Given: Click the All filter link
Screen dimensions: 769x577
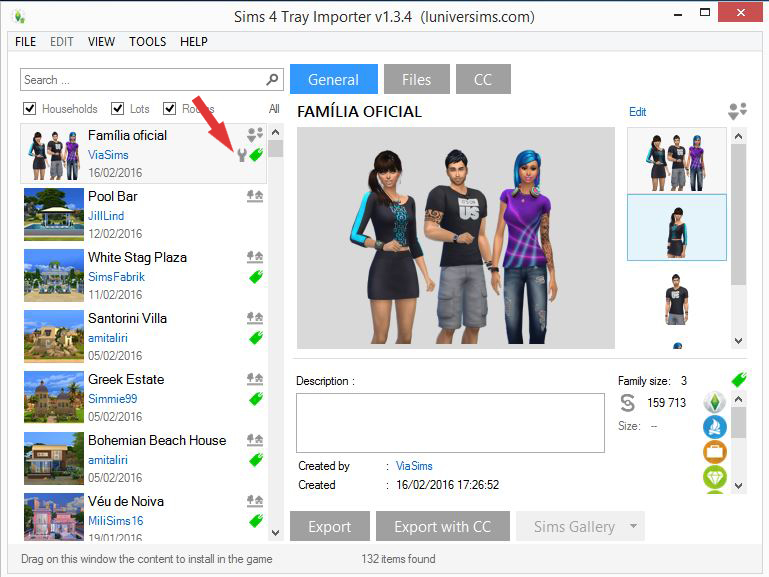Looking at the screenshot, I should [274, 108].
